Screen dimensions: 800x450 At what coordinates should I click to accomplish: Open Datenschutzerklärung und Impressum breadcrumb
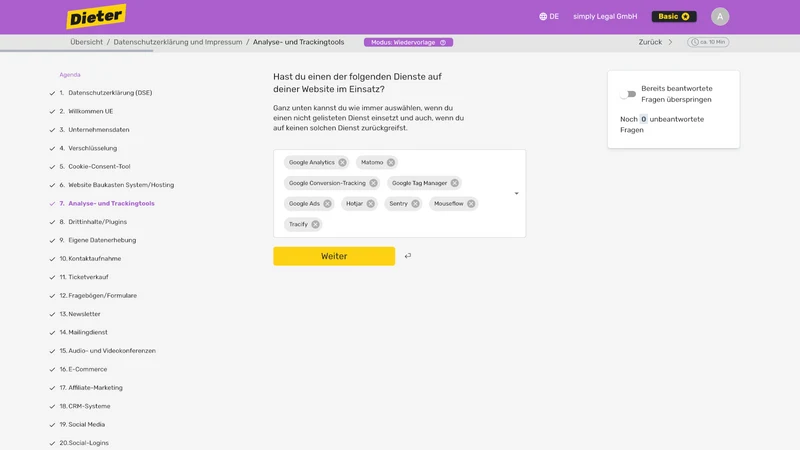[178, 42]
